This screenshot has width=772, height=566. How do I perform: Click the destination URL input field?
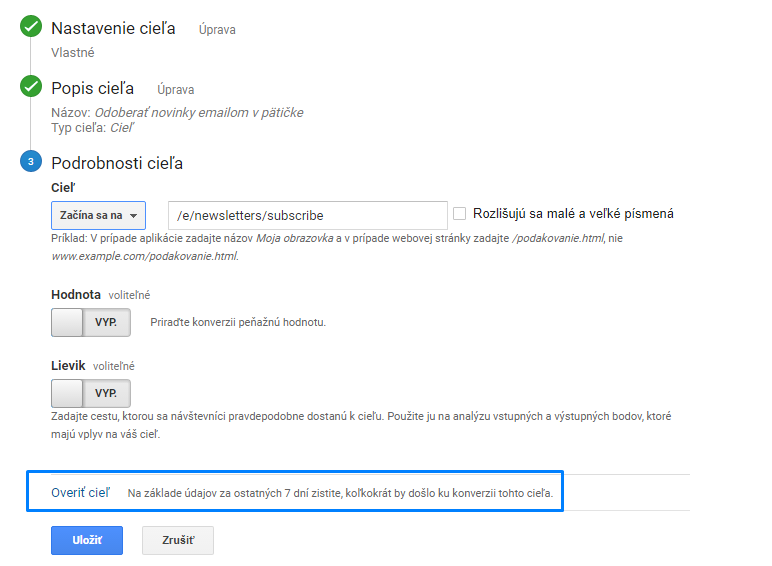tap(308, 216)
